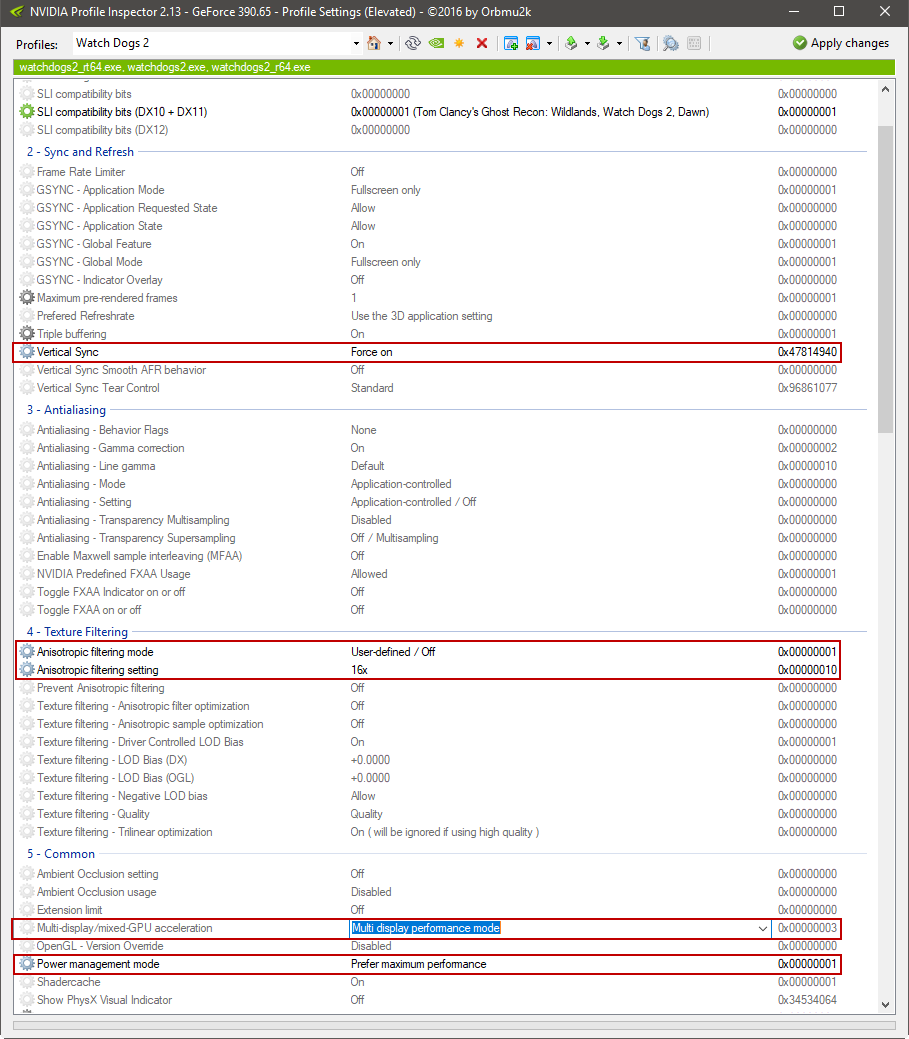Click gear icon for Maximum pre-rendered frames
909x1039 pixels.
[x=27, y=298]
